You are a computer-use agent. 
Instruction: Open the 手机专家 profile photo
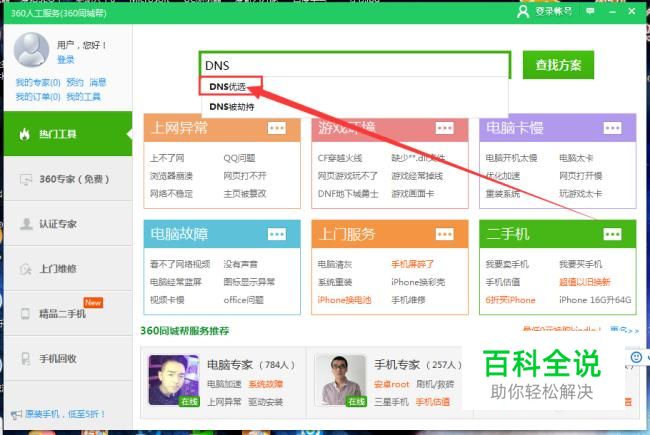[341, 380]
